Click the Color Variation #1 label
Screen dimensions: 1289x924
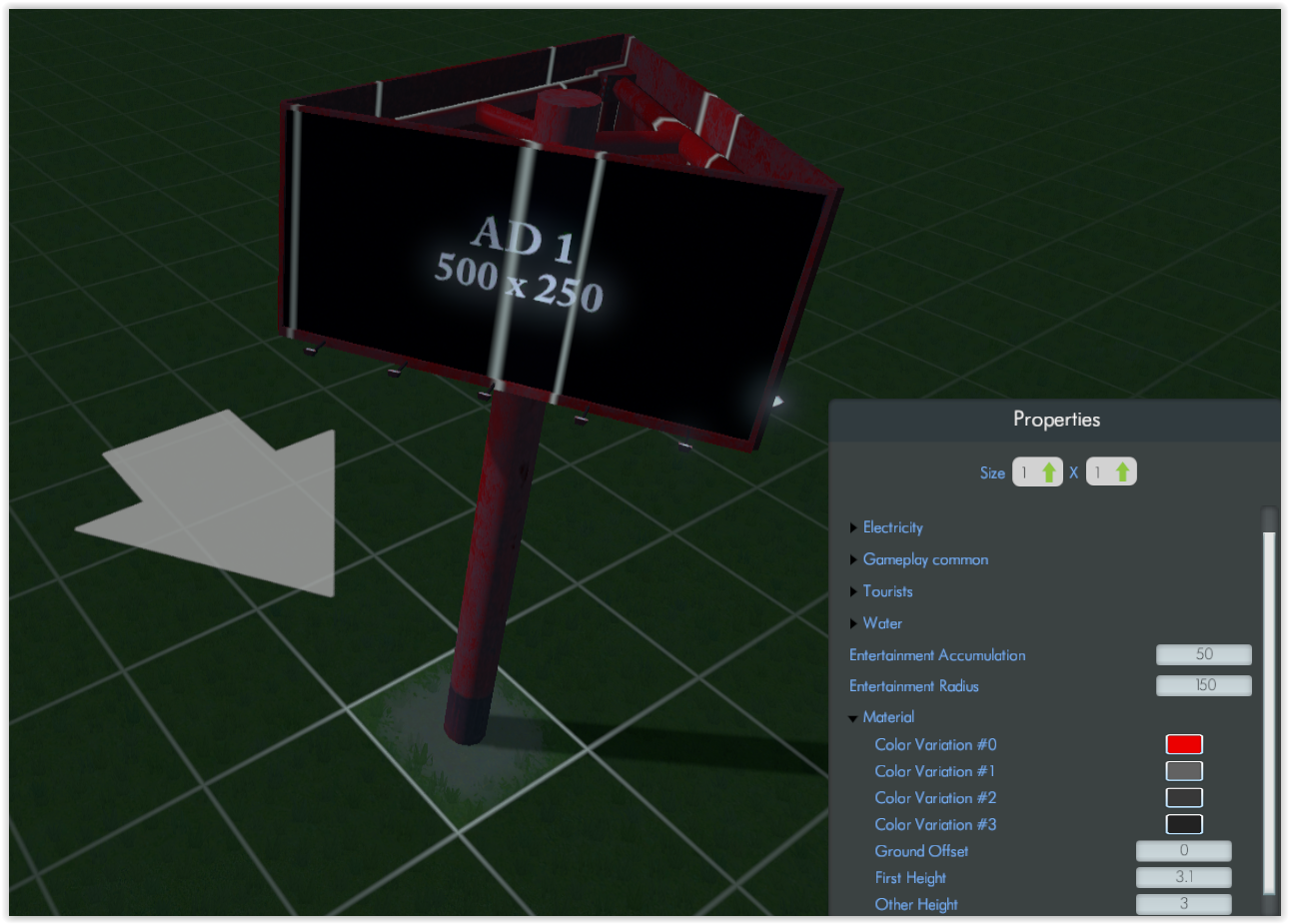pyautogui.click(x=935, y=771)
